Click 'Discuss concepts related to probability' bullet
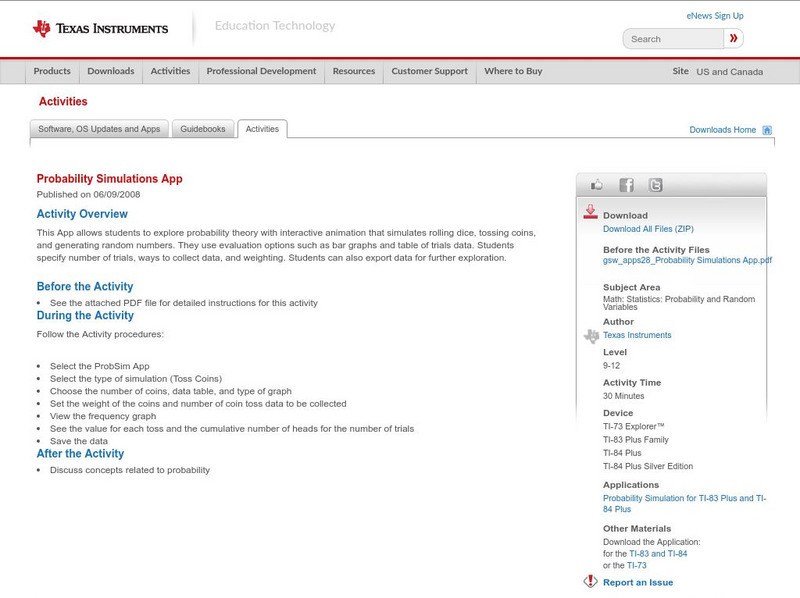The image size is (800, 598). [x=130, y=470]
